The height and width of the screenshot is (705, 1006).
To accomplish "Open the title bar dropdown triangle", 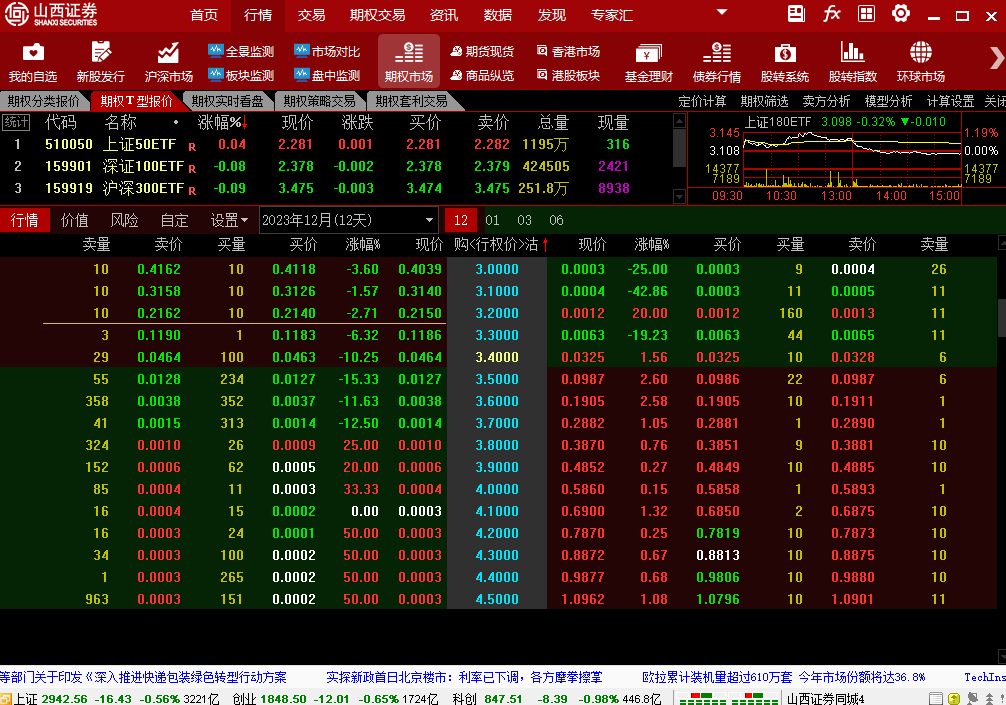I will tap(722, 12).
